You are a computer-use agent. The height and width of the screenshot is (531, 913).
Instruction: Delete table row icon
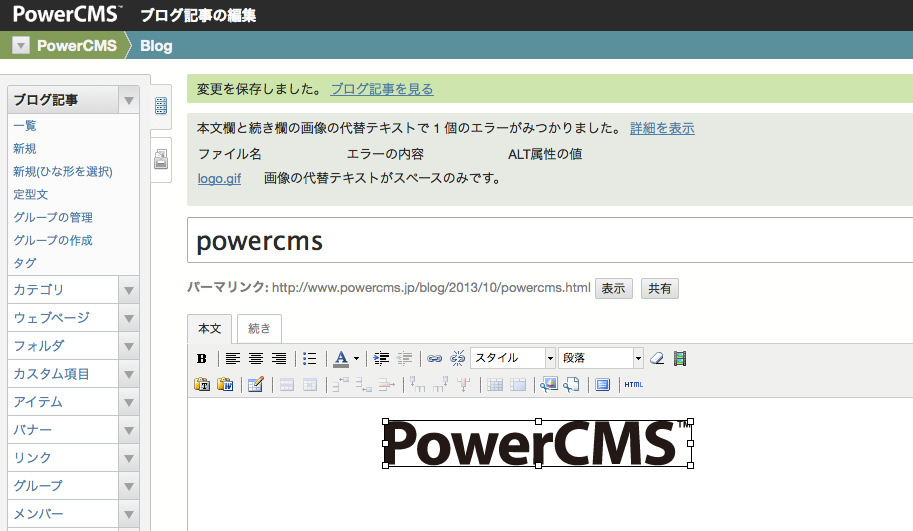tap(387, 384)
